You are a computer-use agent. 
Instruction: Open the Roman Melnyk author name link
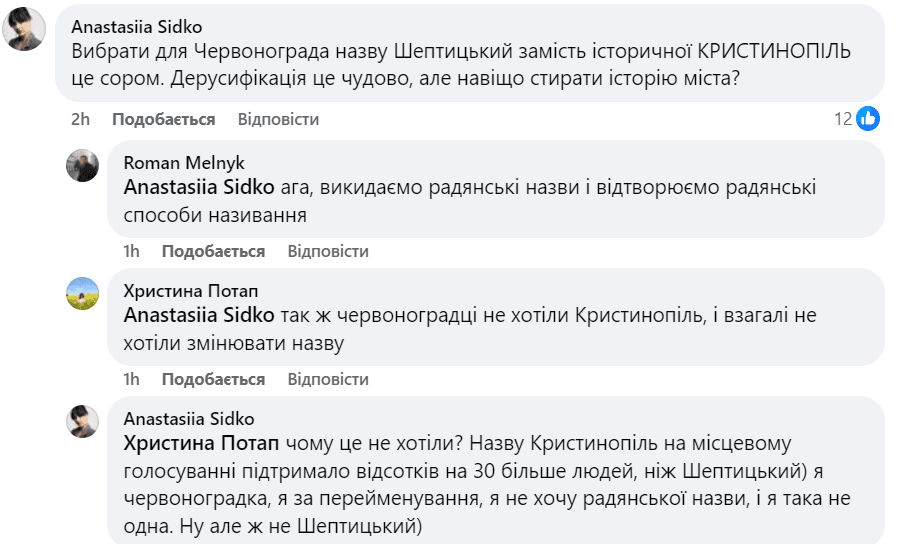pyautogui.click(x=183, y=163)
